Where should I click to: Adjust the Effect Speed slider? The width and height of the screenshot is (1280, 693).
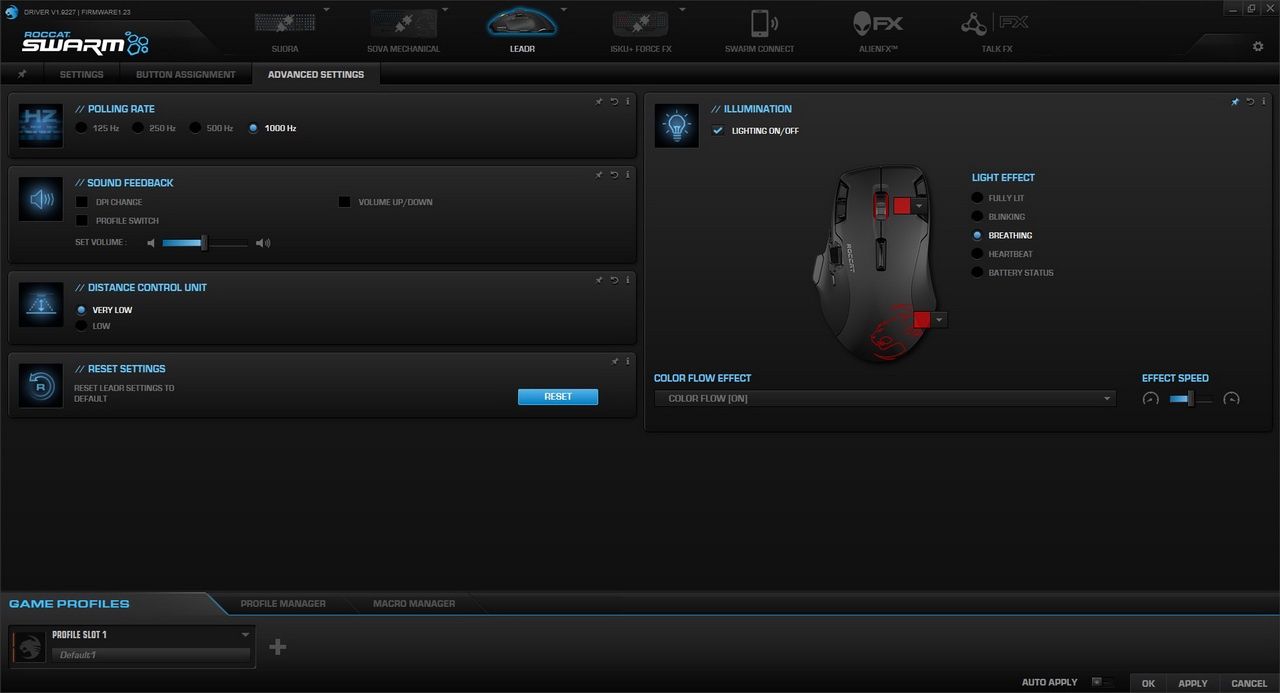pos(1190,399)
